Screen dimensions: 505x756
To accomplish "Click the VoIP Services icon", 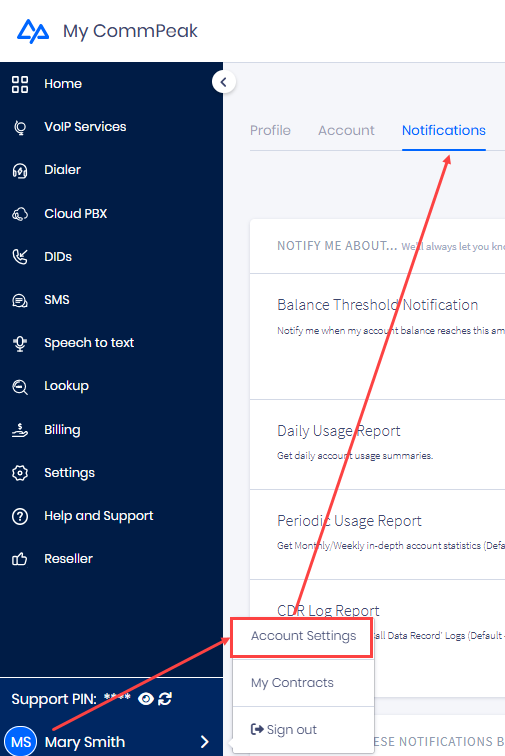I will (20, 127).
